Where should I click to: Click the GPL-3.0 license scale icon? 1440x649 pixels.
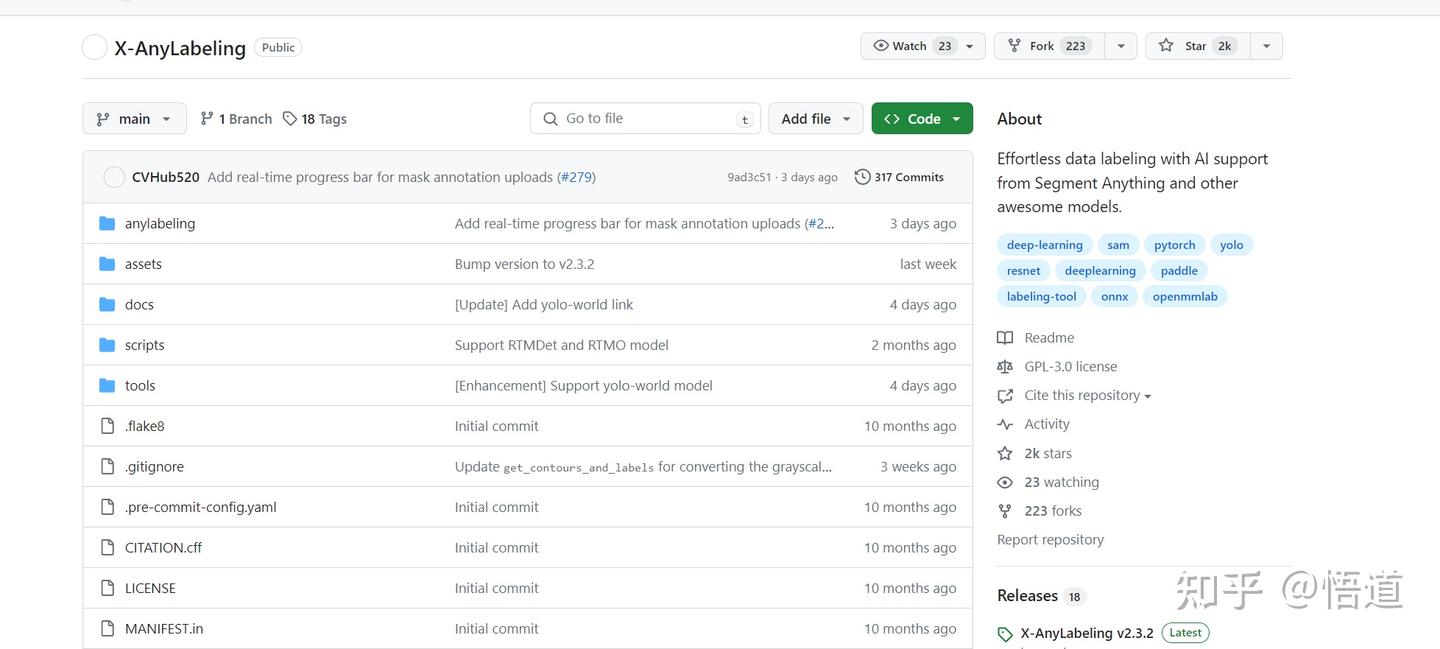[1005, 367]
